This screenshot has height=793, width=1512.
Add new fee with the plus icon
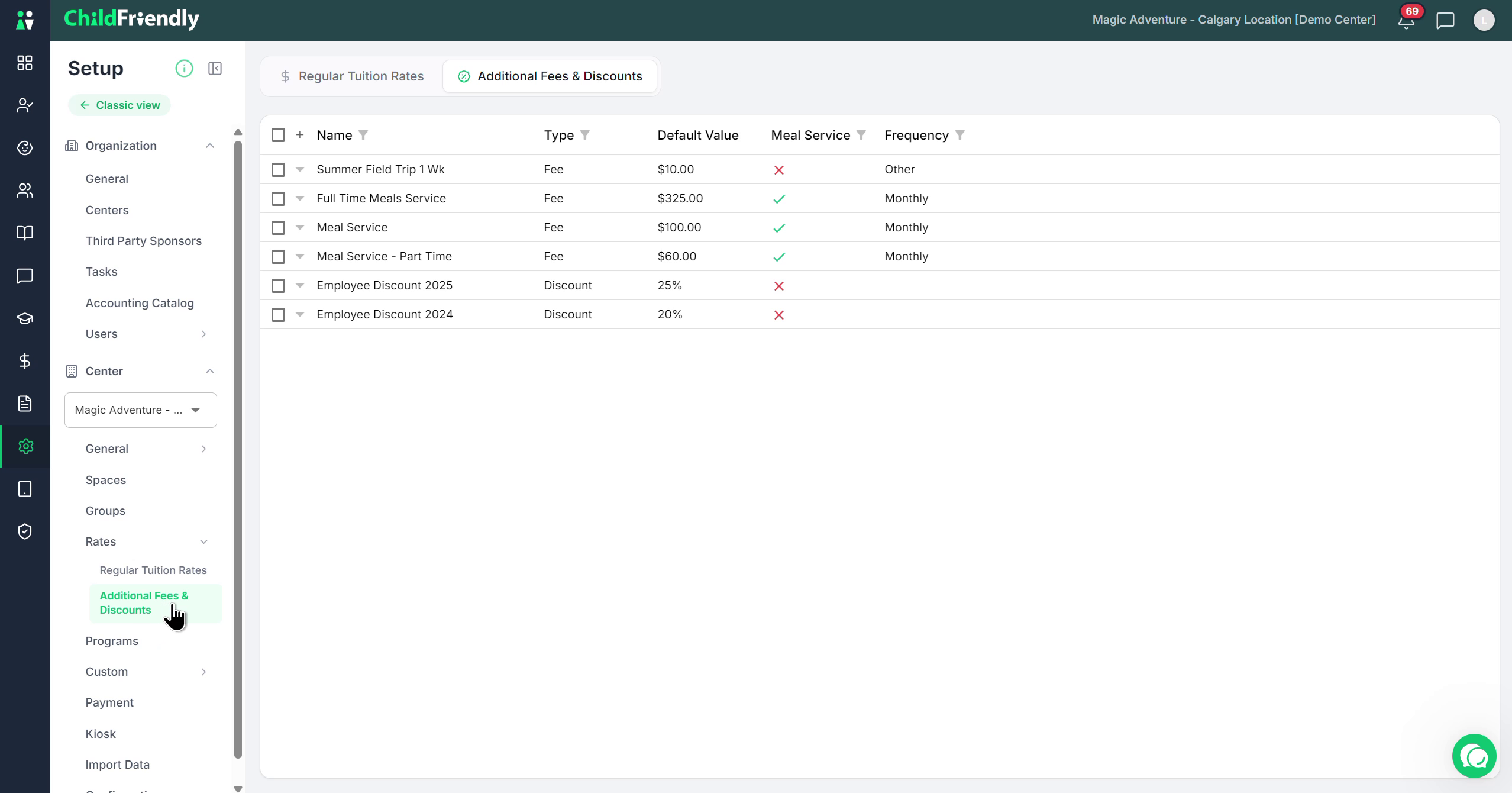click(300, 135)
